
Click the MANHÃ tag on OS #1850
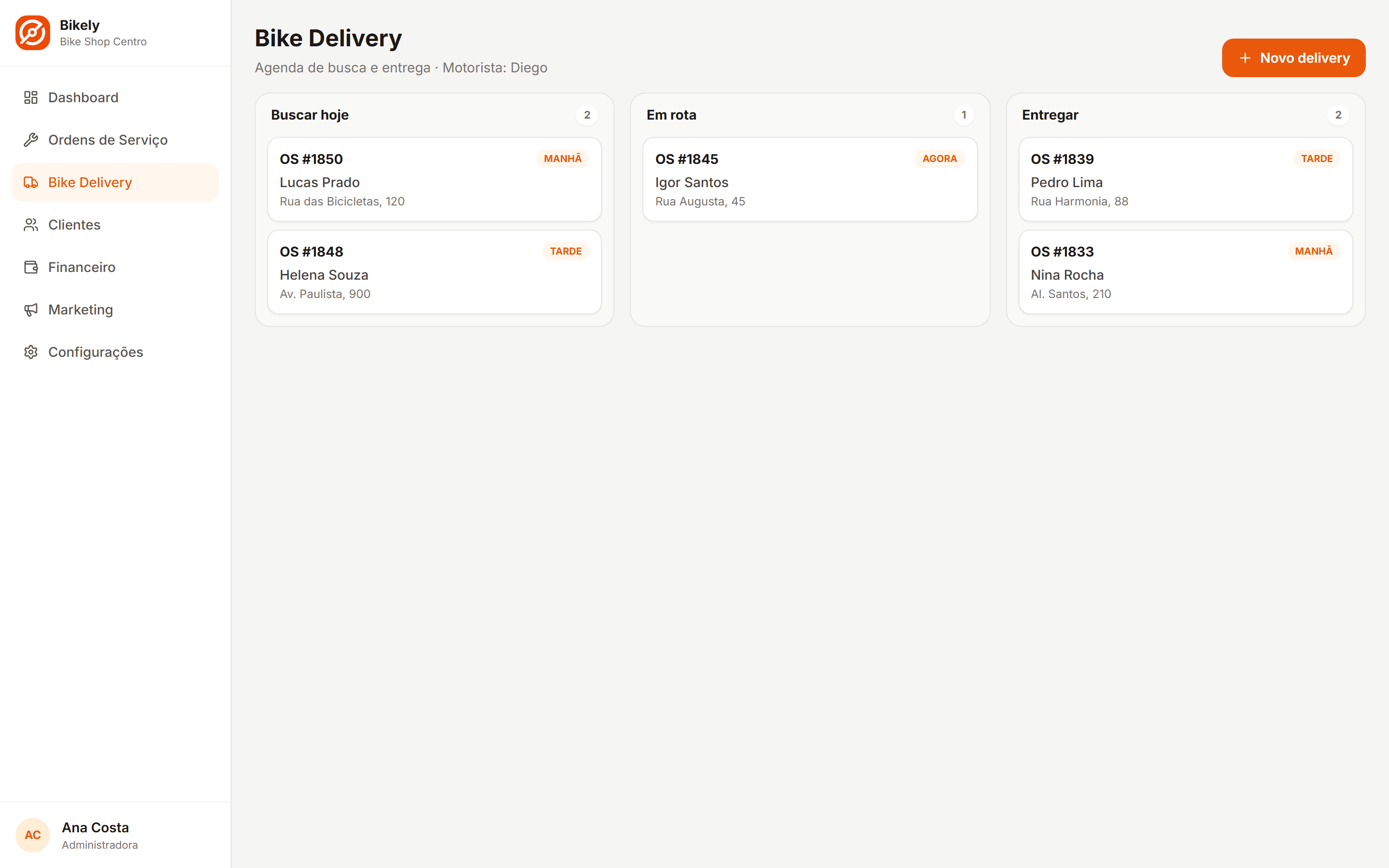[562, 159]
